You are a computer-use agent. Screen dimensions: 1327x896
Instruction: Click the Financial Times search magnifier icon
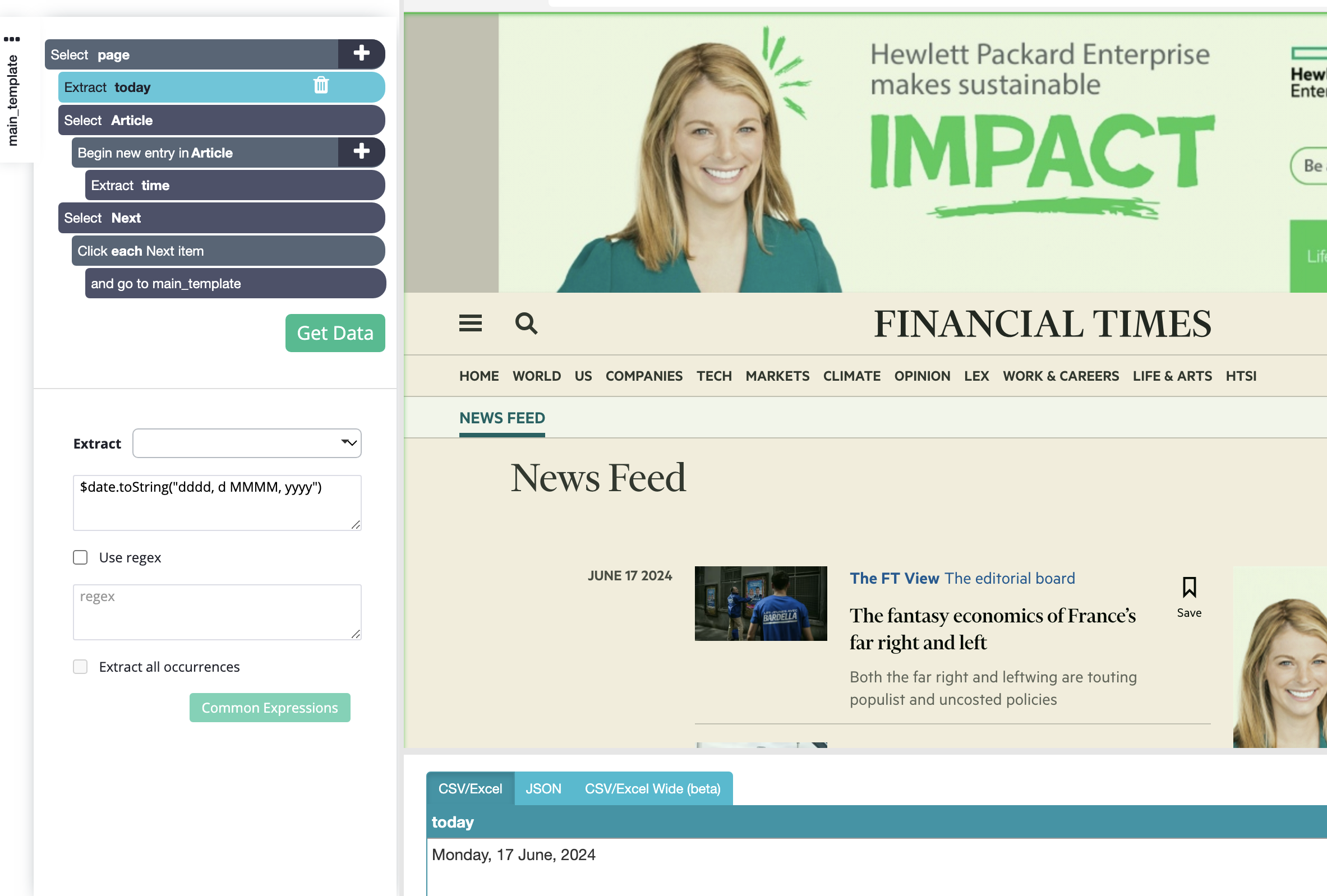[526, 323]
